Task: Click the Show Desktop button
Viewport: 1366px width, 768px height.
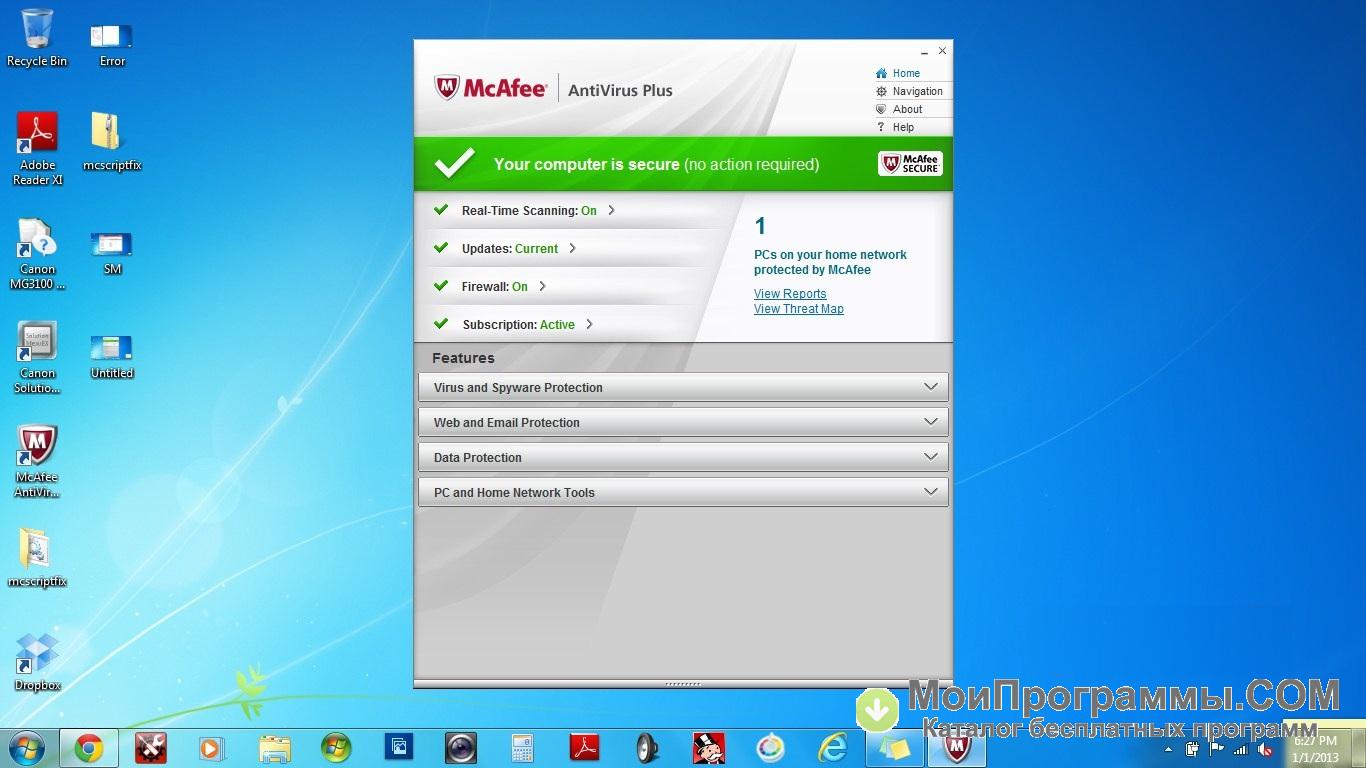Action: 1358,747
